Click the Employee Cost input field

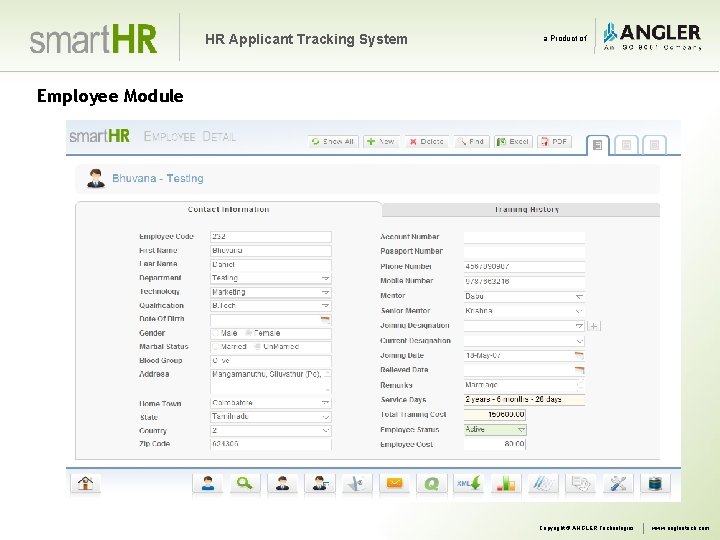click(x=495, y=444)
